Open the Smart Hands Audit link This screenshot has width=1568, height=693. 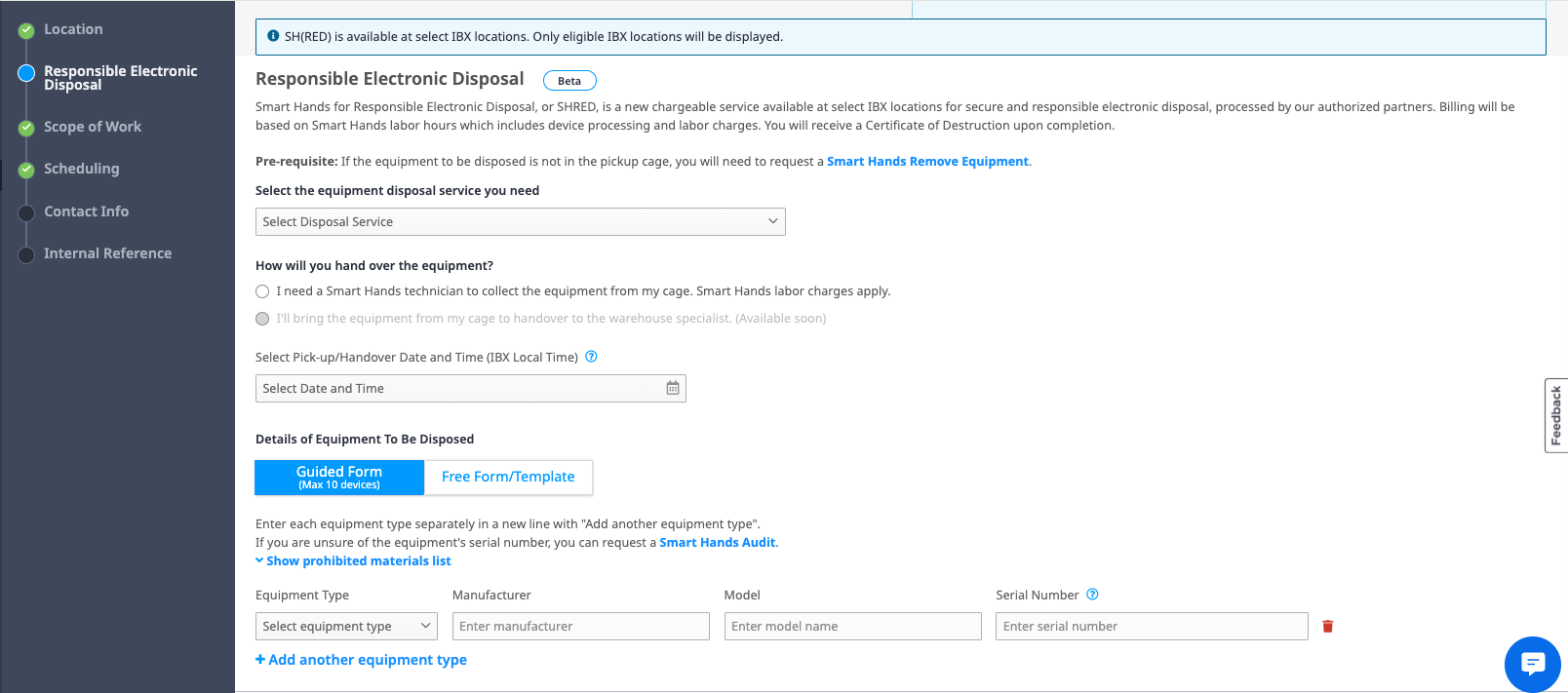[717, 543]
